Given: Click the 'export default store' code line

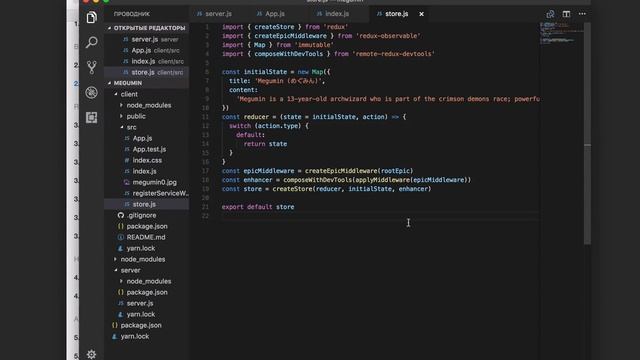Looking at the screenshot, I should [x=258, y=207].
